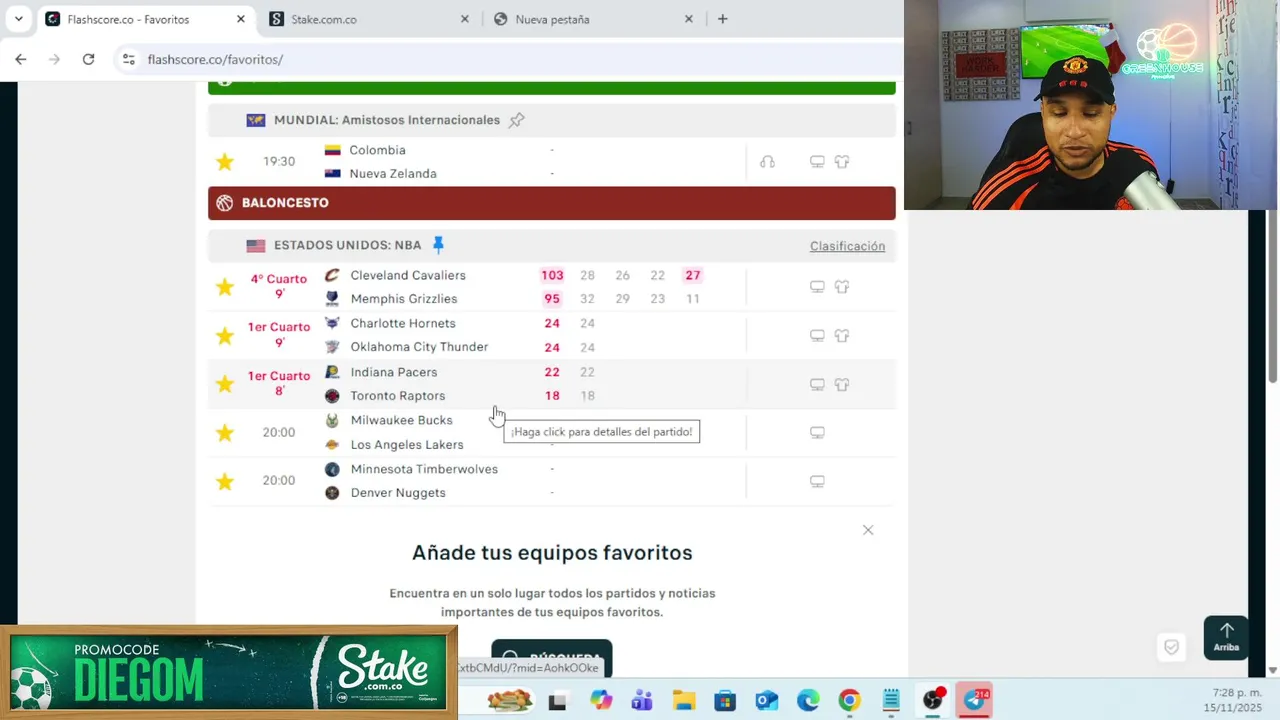1280x720 pixels.
Task: Open Microsoft Edge from taskbar
Action: tap(808, 700)
